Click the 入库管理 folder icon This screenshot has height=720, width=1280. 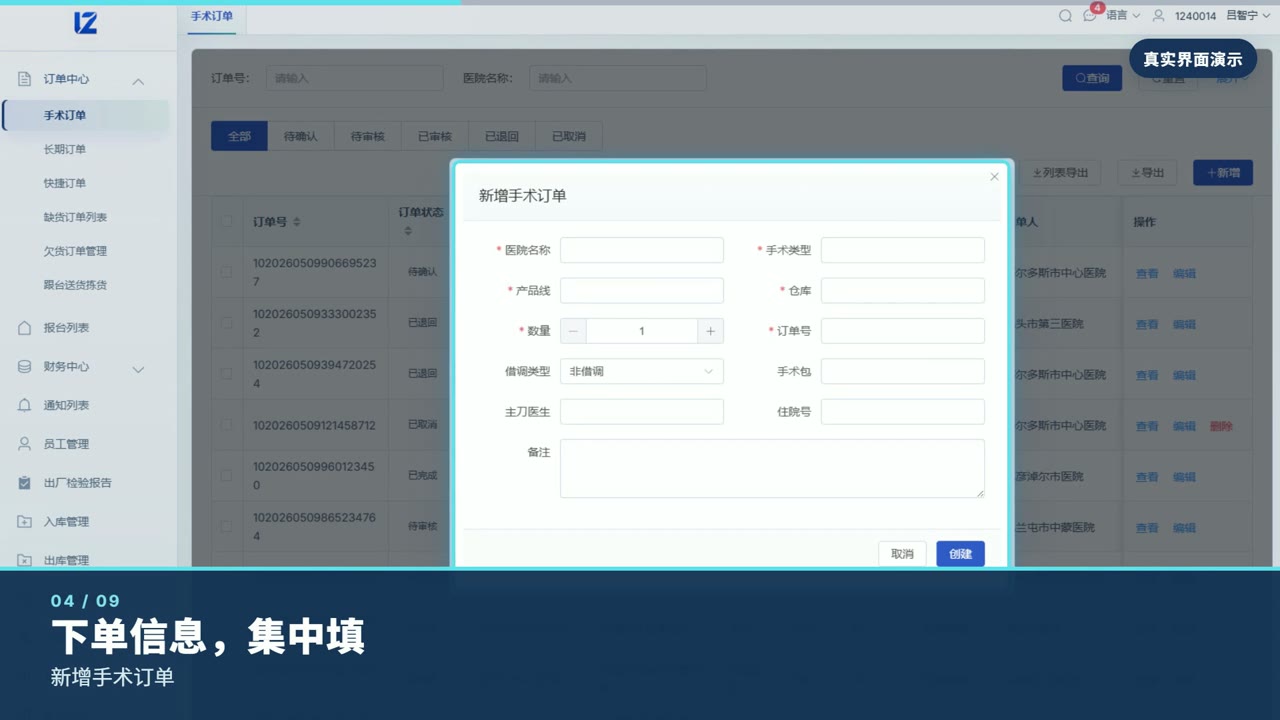25,522
